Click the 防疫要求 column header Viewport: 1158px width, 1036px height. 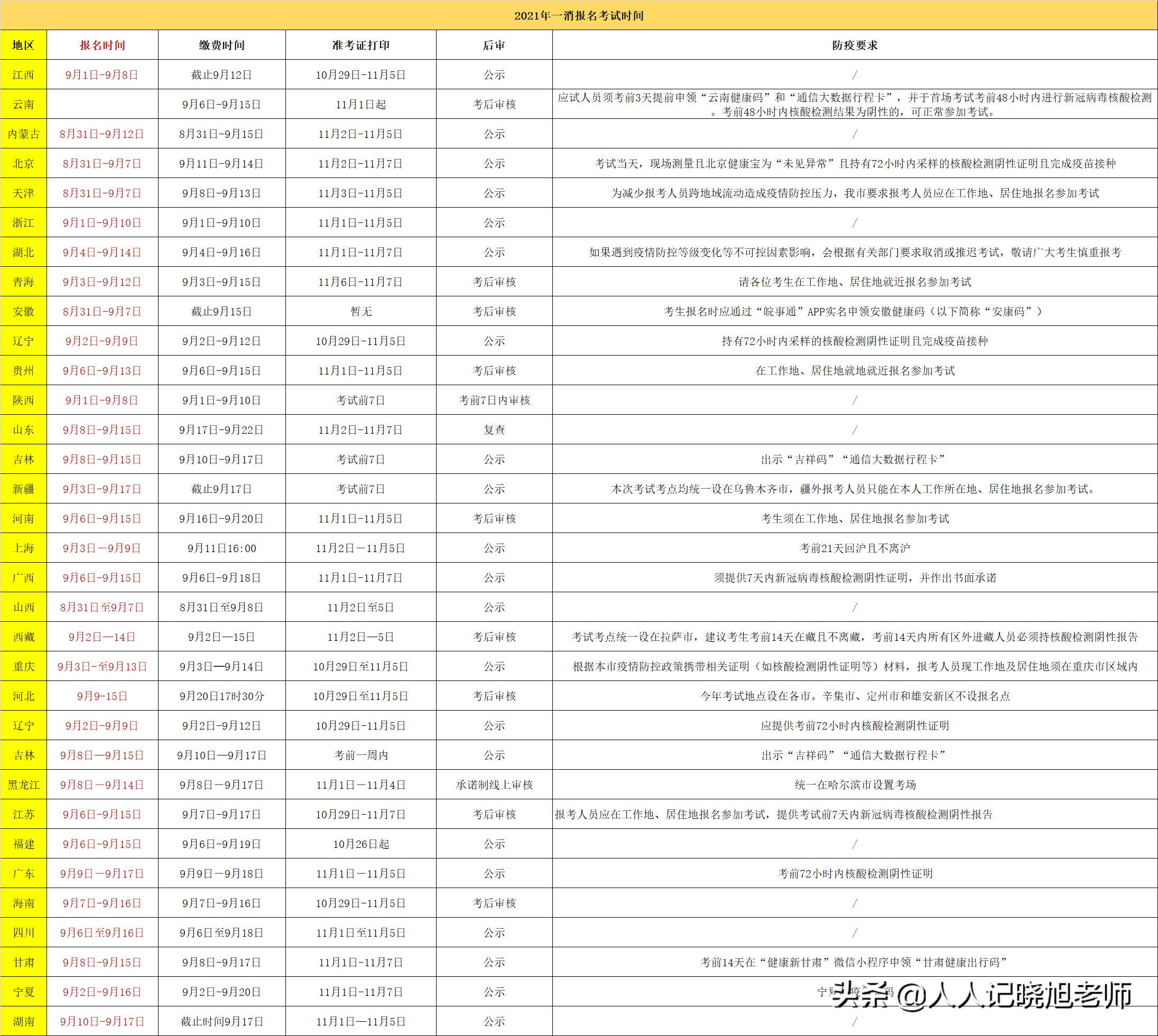(853, 45)
